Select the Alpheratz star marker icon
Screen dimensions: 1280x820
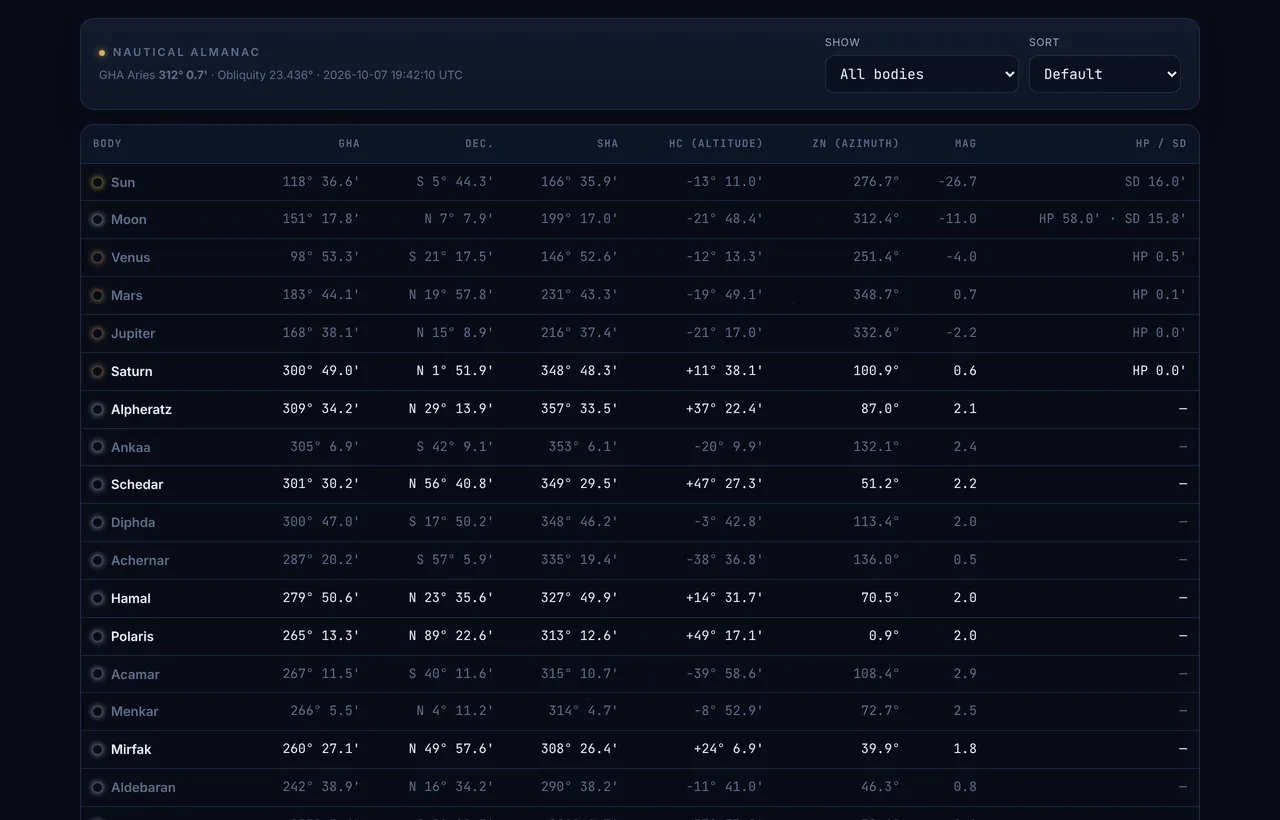coord(98,409)
